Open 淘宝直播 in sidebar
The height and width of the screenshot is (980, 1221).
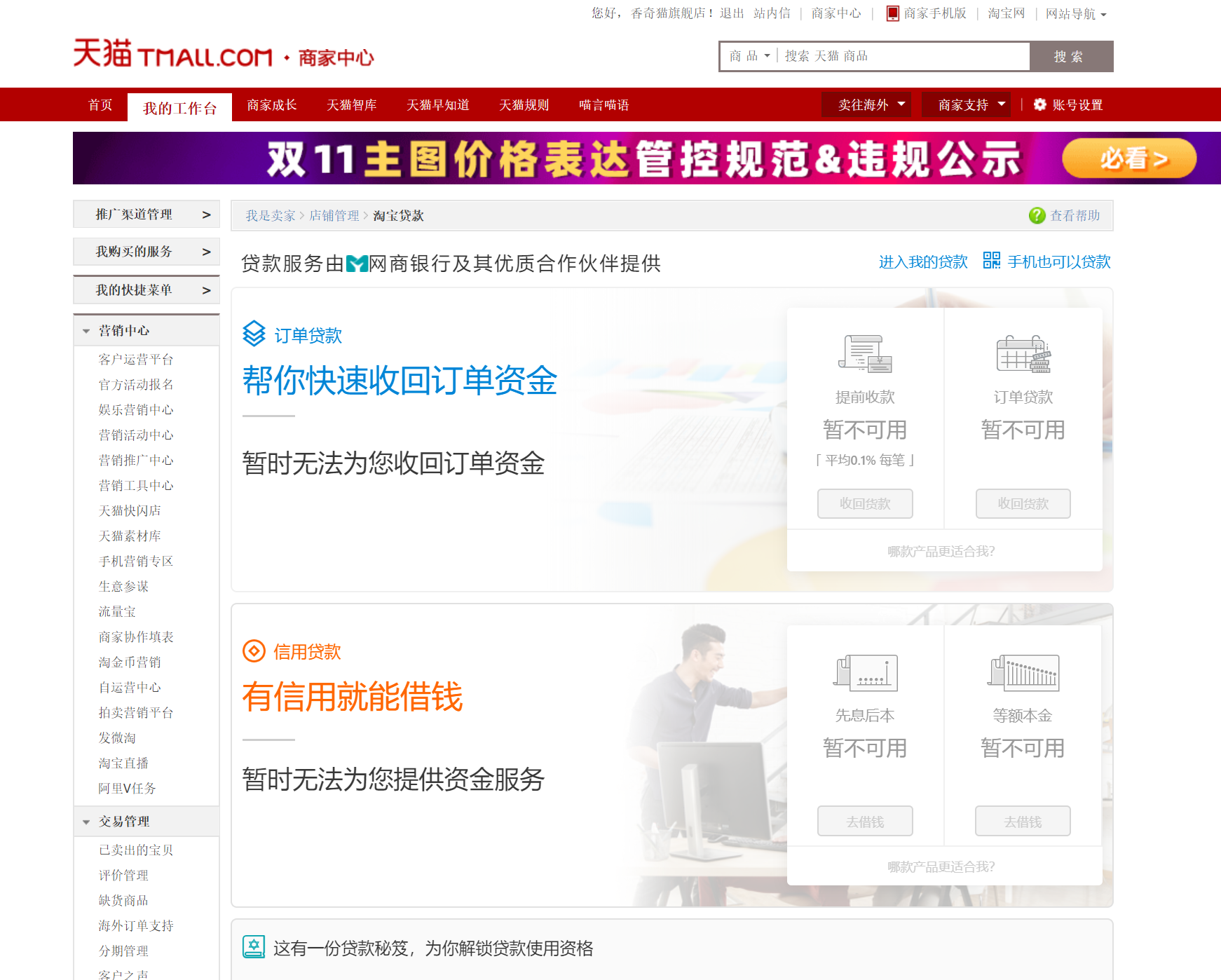[x=123, y=763]
